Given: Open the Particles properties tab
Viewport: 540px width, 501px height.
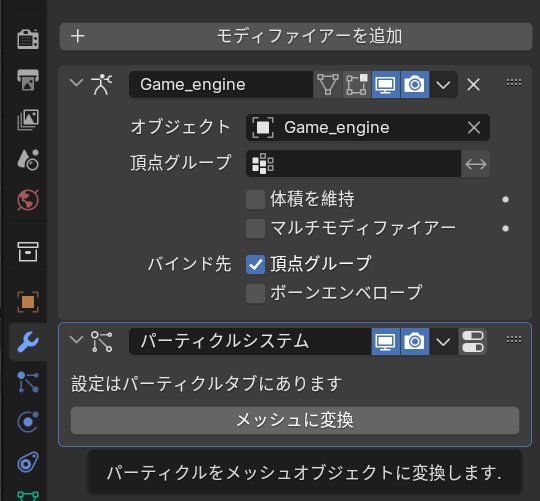Looking at the screenshot, I should click(x=28, y=382).
